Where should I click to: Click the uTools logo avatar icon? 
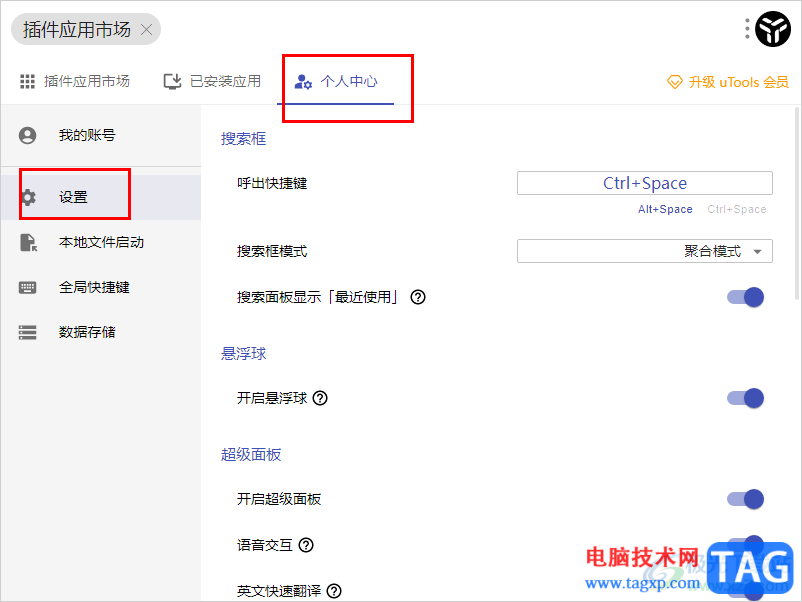coord(773,30)
